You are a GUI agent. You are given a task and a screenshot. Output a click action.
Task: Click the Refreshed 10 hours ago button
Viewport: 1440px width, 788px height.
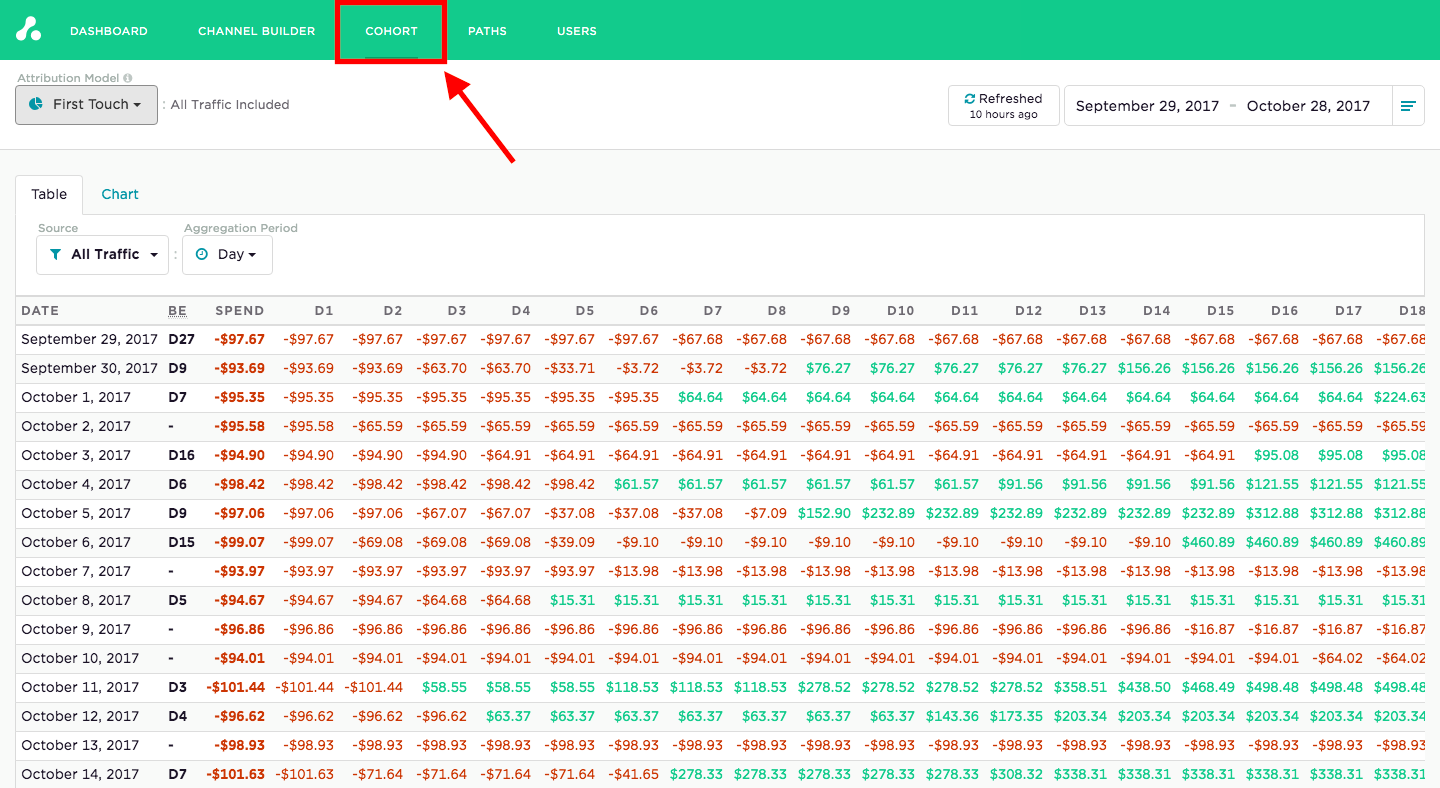(1003, 106)
